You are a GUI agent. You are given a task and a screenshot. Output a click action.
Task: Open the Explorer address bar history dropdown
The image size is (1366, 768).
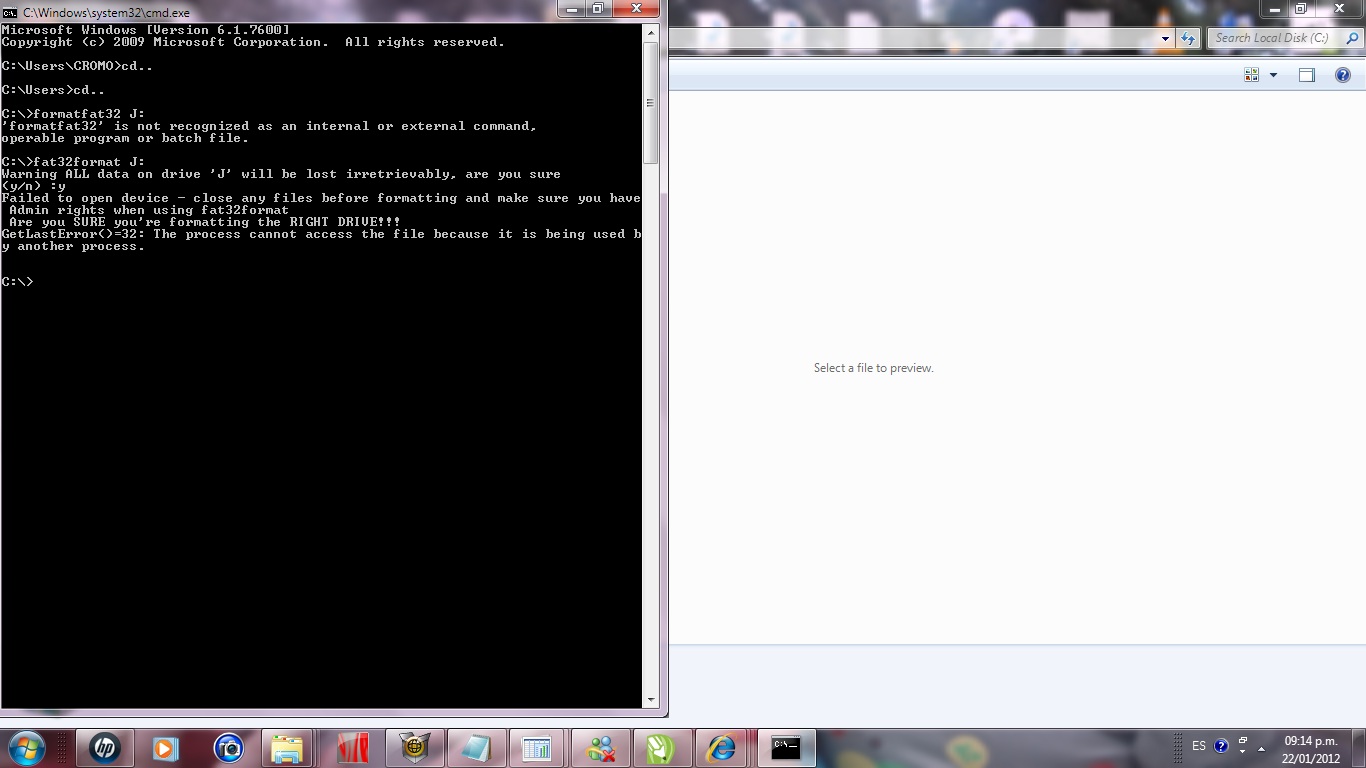pos(1165,38)
